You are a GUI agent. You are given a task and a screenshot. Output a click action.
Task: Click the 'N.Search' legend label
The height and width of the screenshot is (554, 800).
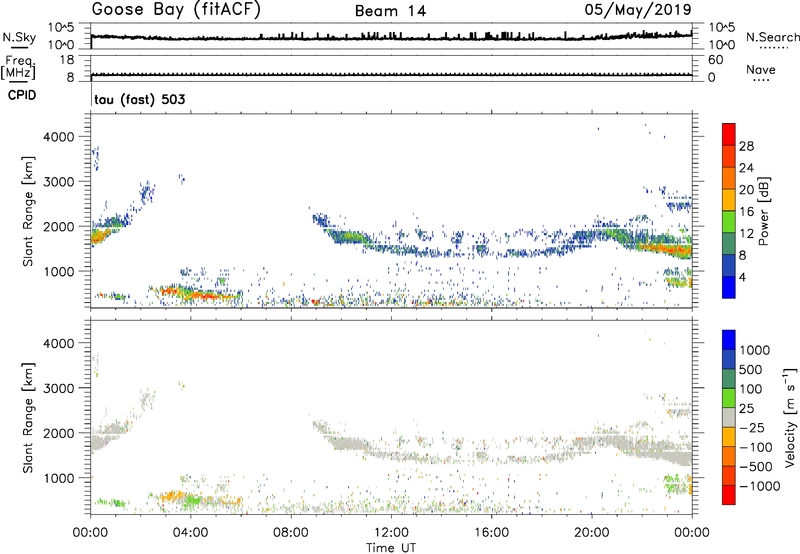pyautogui.click(x=772, y=37)
